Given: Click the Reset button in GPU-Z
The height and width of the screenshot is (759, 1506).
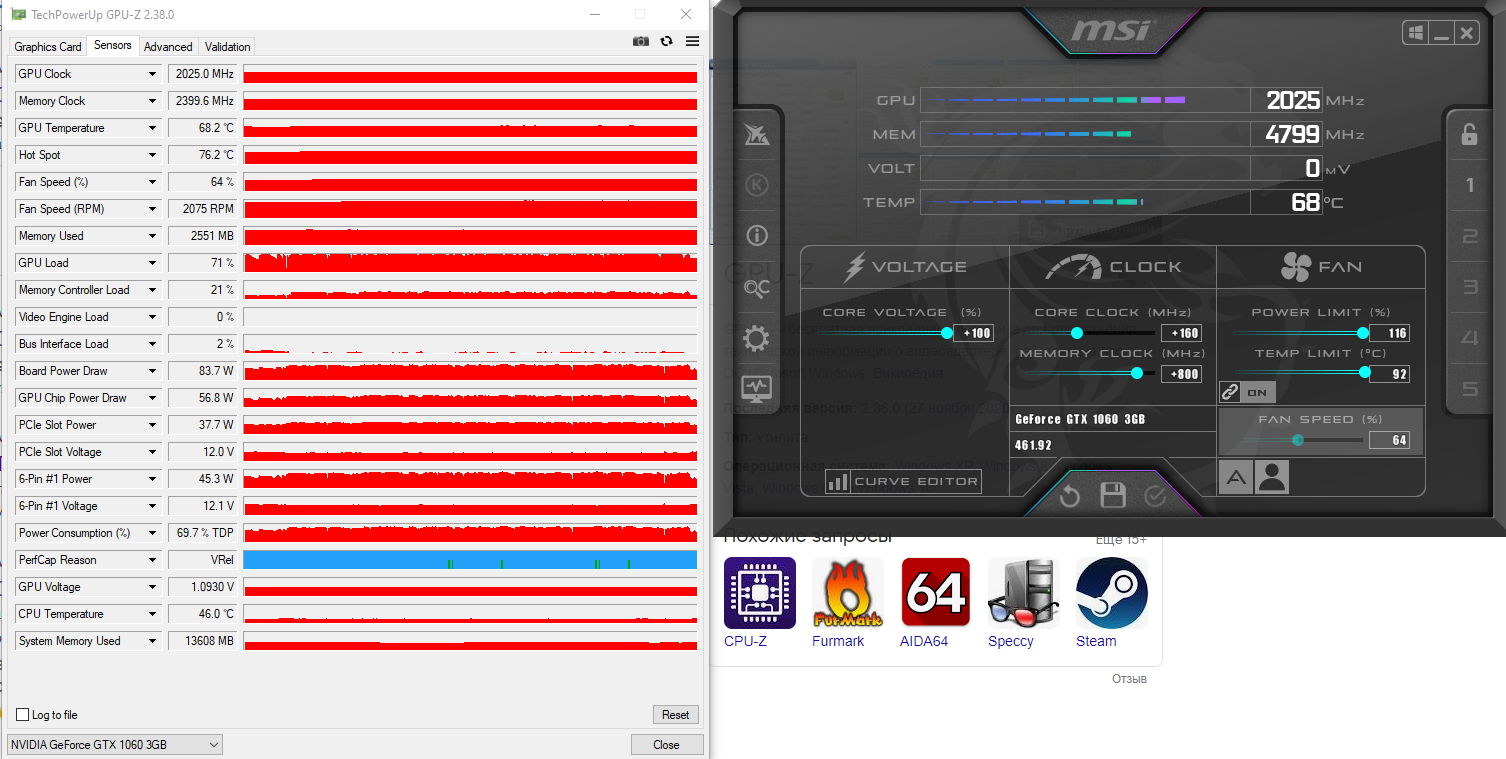Looking at the screenshot, I should pos(676,715).
